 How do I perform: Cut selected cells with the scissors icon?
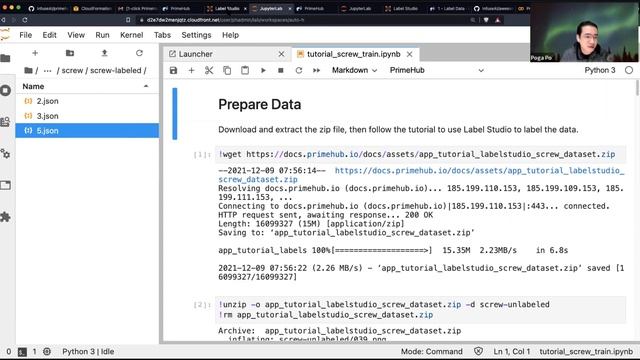(209, 70)
